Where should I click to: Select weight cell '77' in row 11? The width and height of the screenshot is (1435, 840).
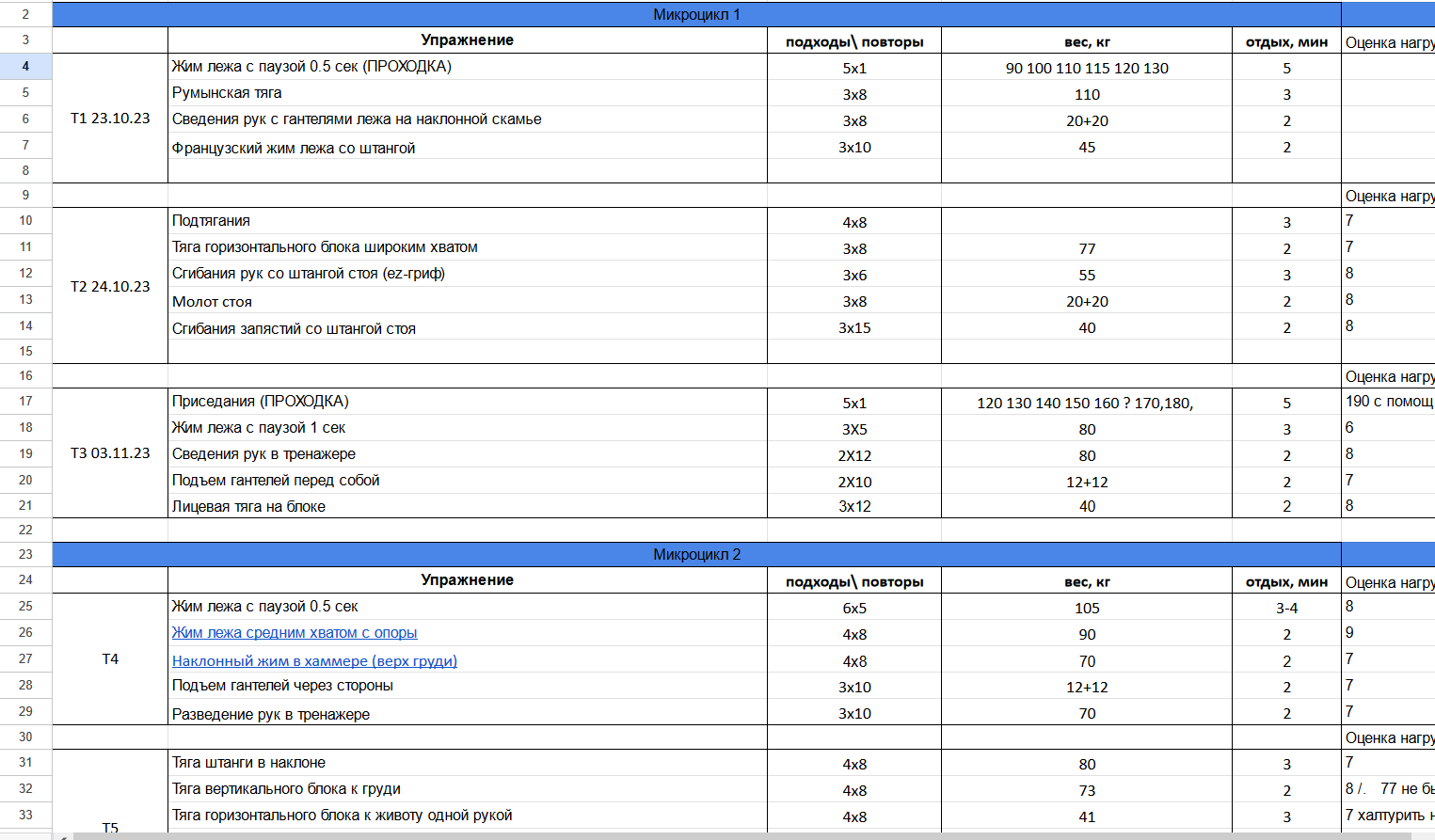1087,248
